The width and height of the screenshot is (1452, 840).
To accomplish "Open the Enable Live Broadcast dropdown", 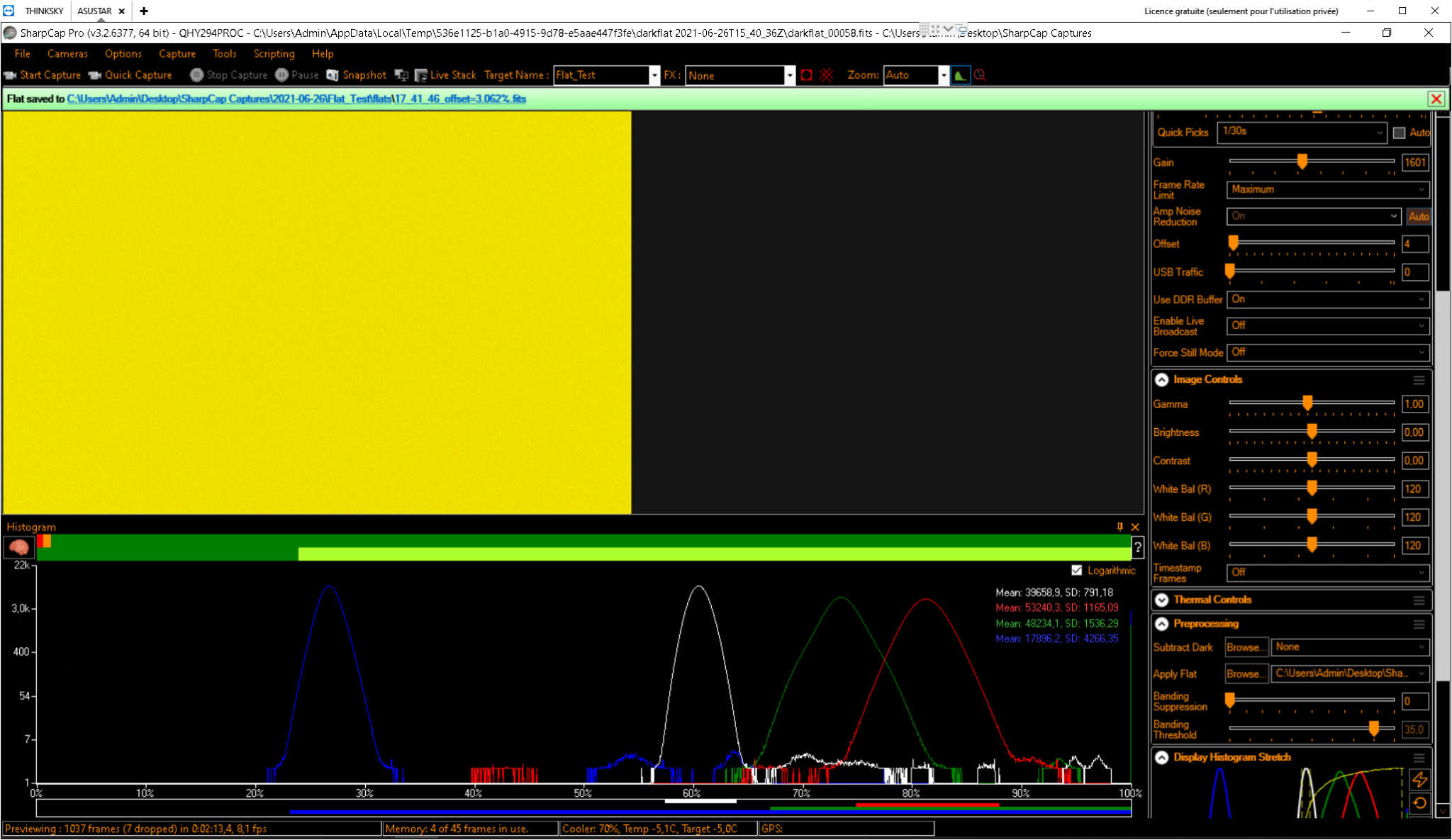I will pyautogui.click(x=1328, y=326).
